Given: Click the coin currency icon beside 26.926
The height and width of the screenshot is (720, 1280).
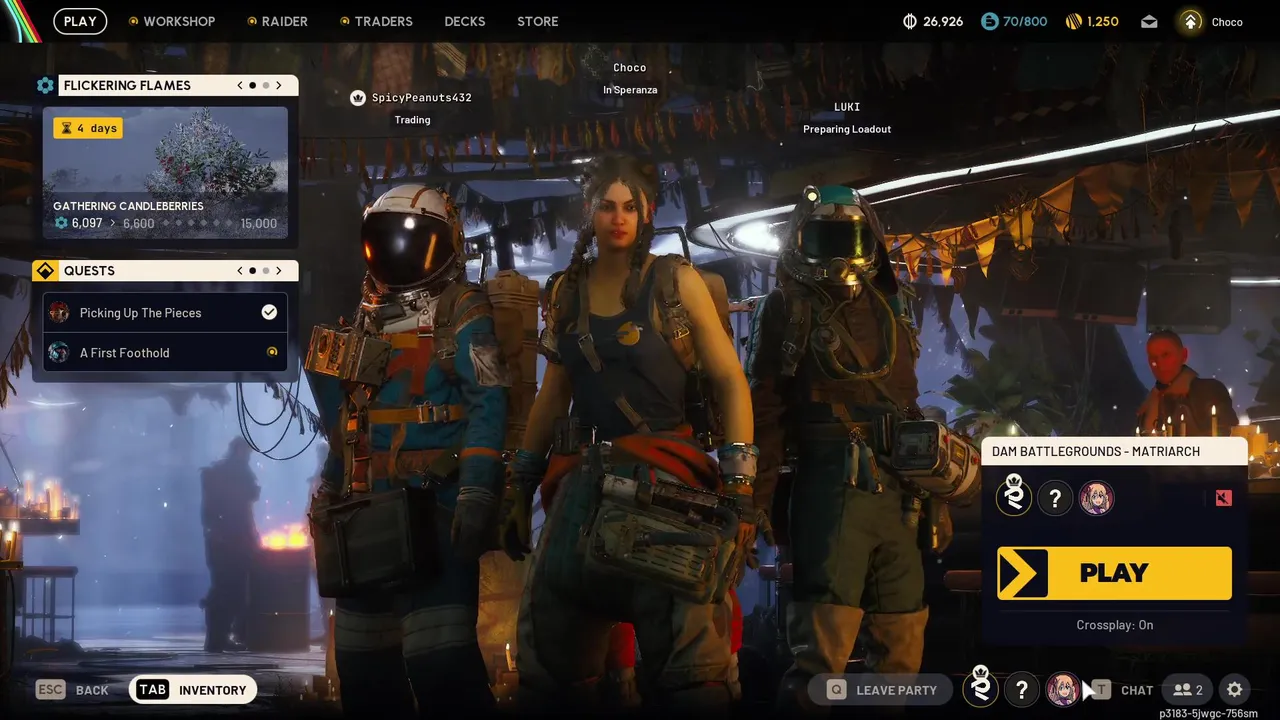Looking at the screenshot, I should (910, 21).
